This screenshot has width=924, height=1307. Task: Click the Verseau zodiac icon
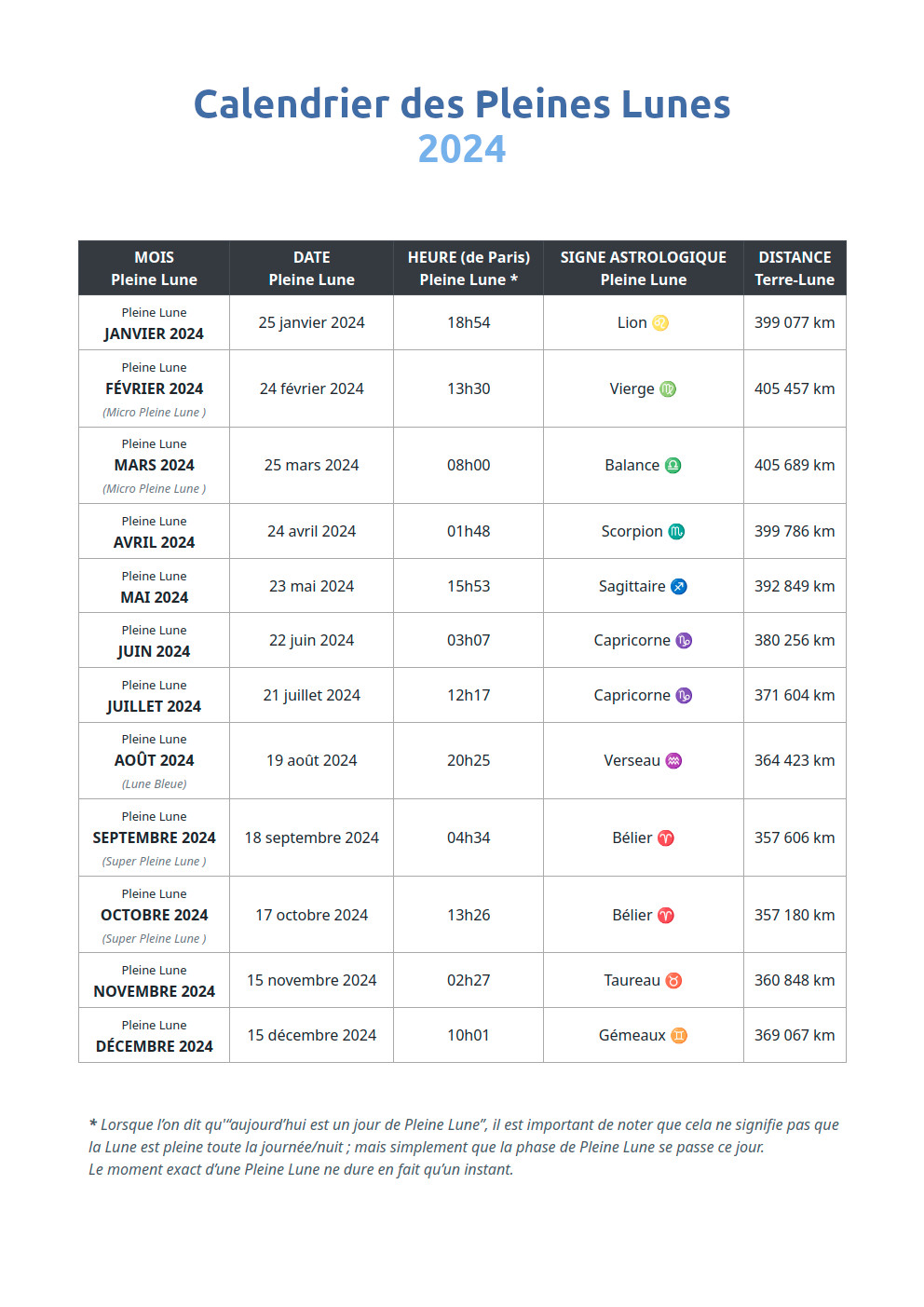(x=673, y=761)
